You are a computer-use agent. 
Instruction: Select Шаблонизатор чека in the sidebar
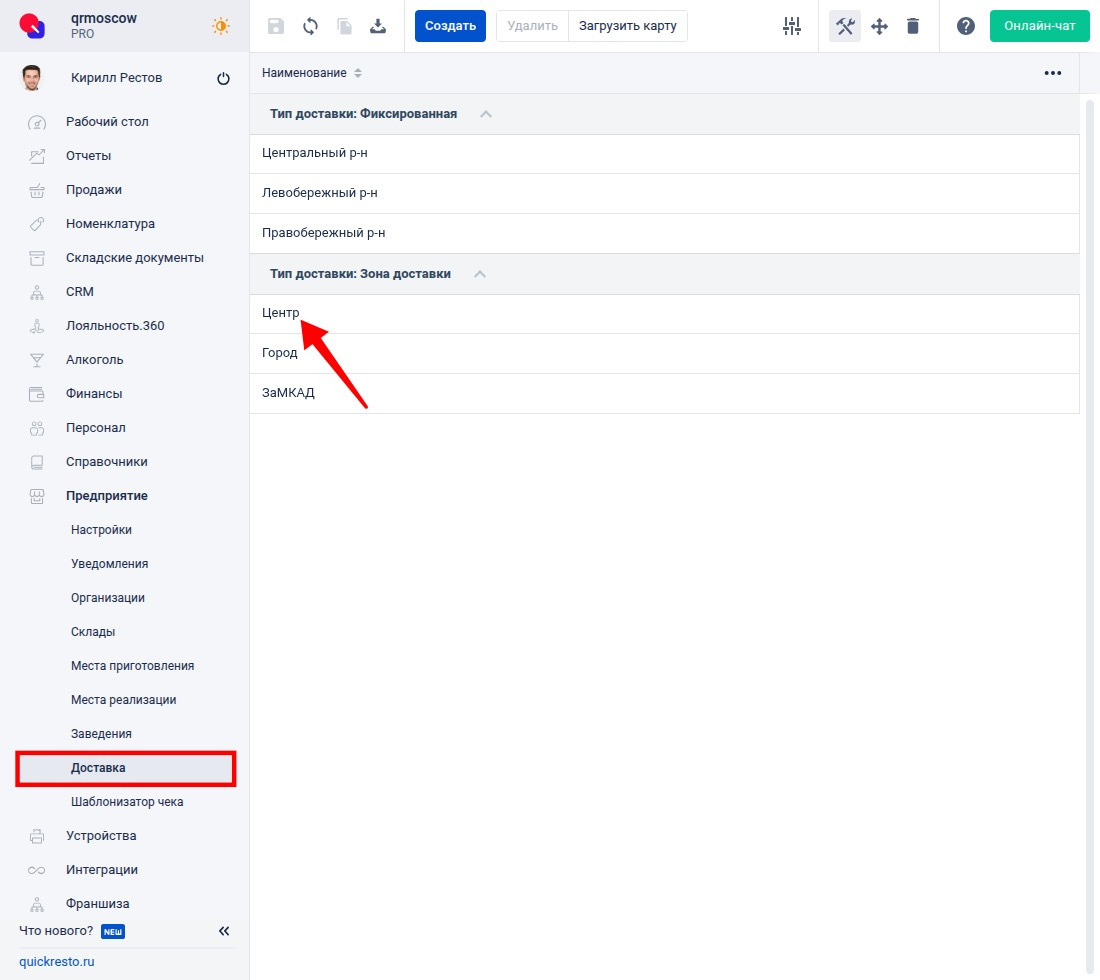(x=127, y=802)
